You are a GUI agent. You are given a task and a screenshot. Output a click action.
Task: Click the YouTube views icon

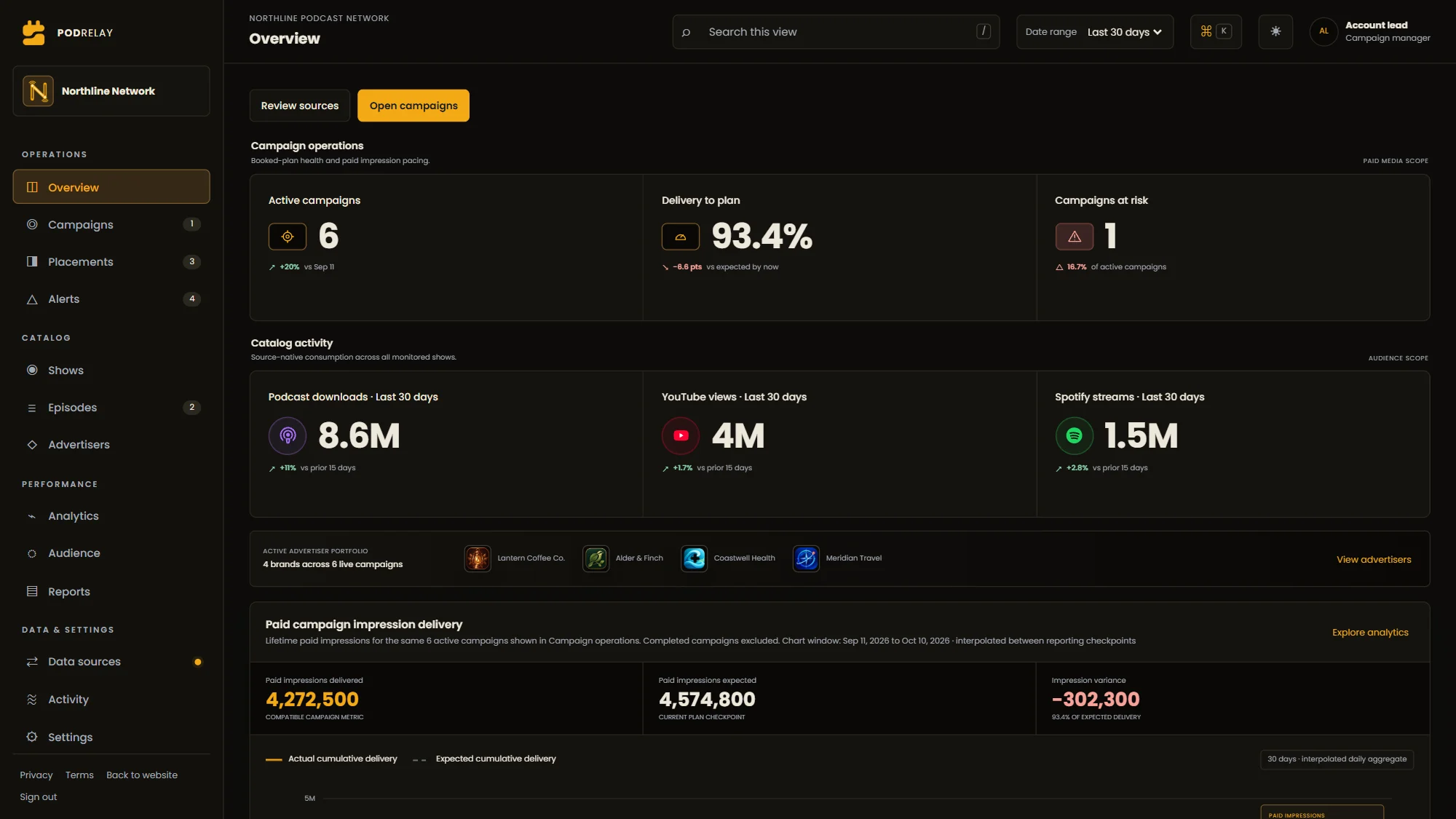681,436
